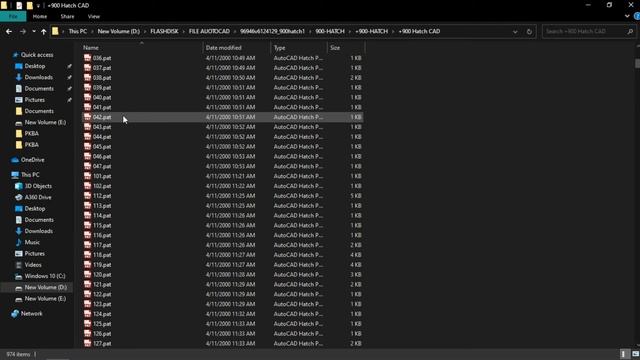Click the vertical scrollbar thumb

pyautogui.click(x=637, y=64)
